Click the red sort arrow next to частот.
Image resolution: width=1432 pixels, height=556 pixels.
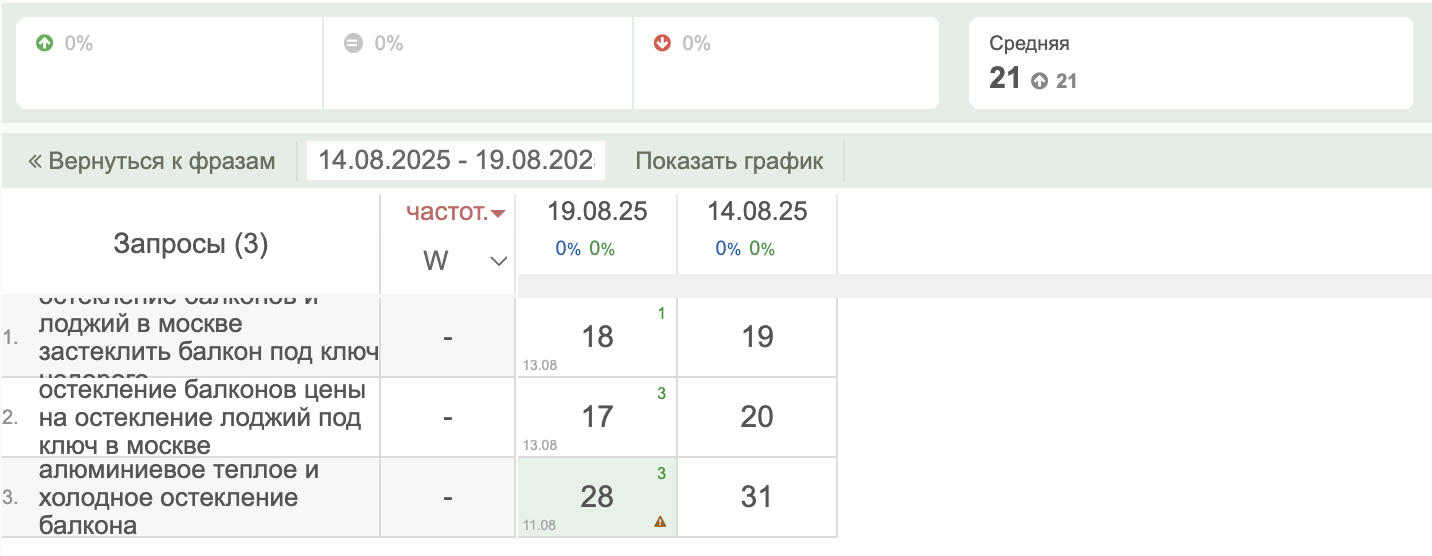click(498, 213)
